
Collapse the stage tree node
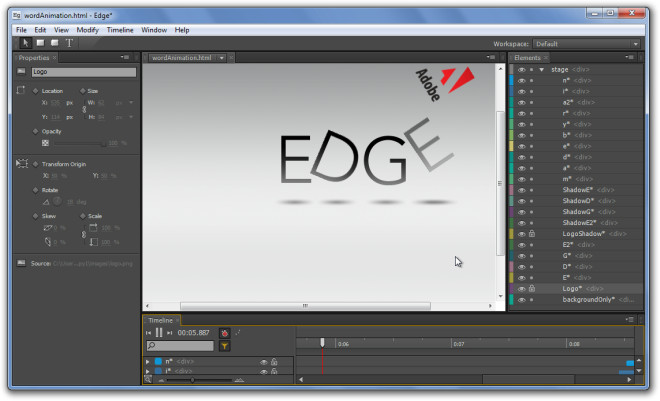pyautogui.click(x=542, y=69)
